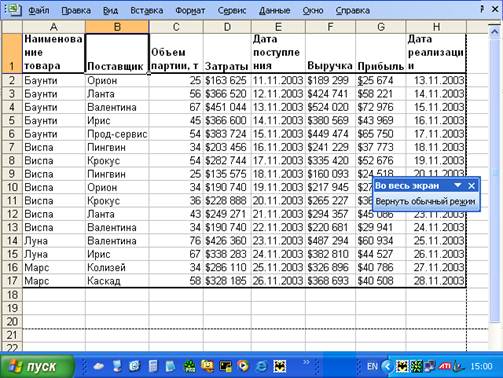Select cell with value $524 020
The image size is (503, 378).
[x=330, y=107]
